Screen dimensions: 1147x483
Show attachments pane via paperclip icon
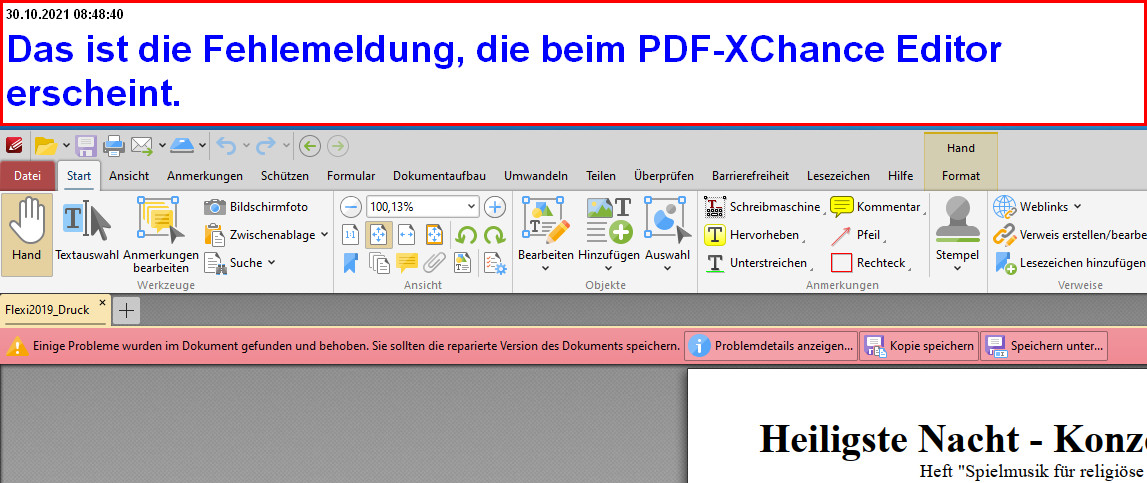pos(435,263)
